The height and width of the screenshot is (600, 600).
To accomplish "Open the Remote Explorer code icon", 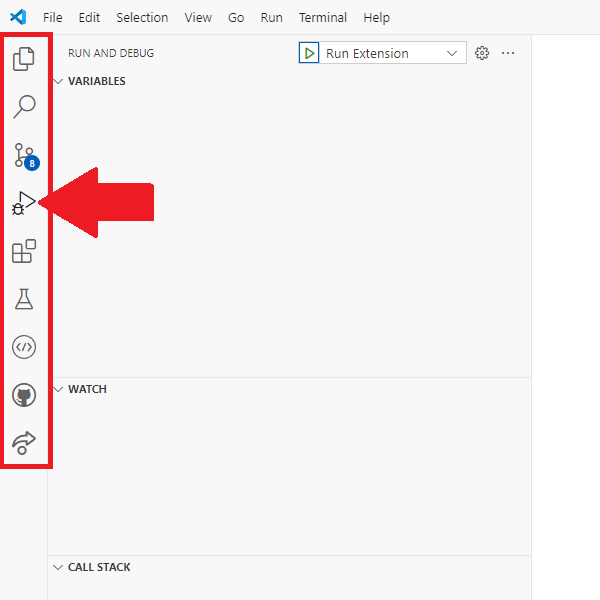I will (24, 347).
